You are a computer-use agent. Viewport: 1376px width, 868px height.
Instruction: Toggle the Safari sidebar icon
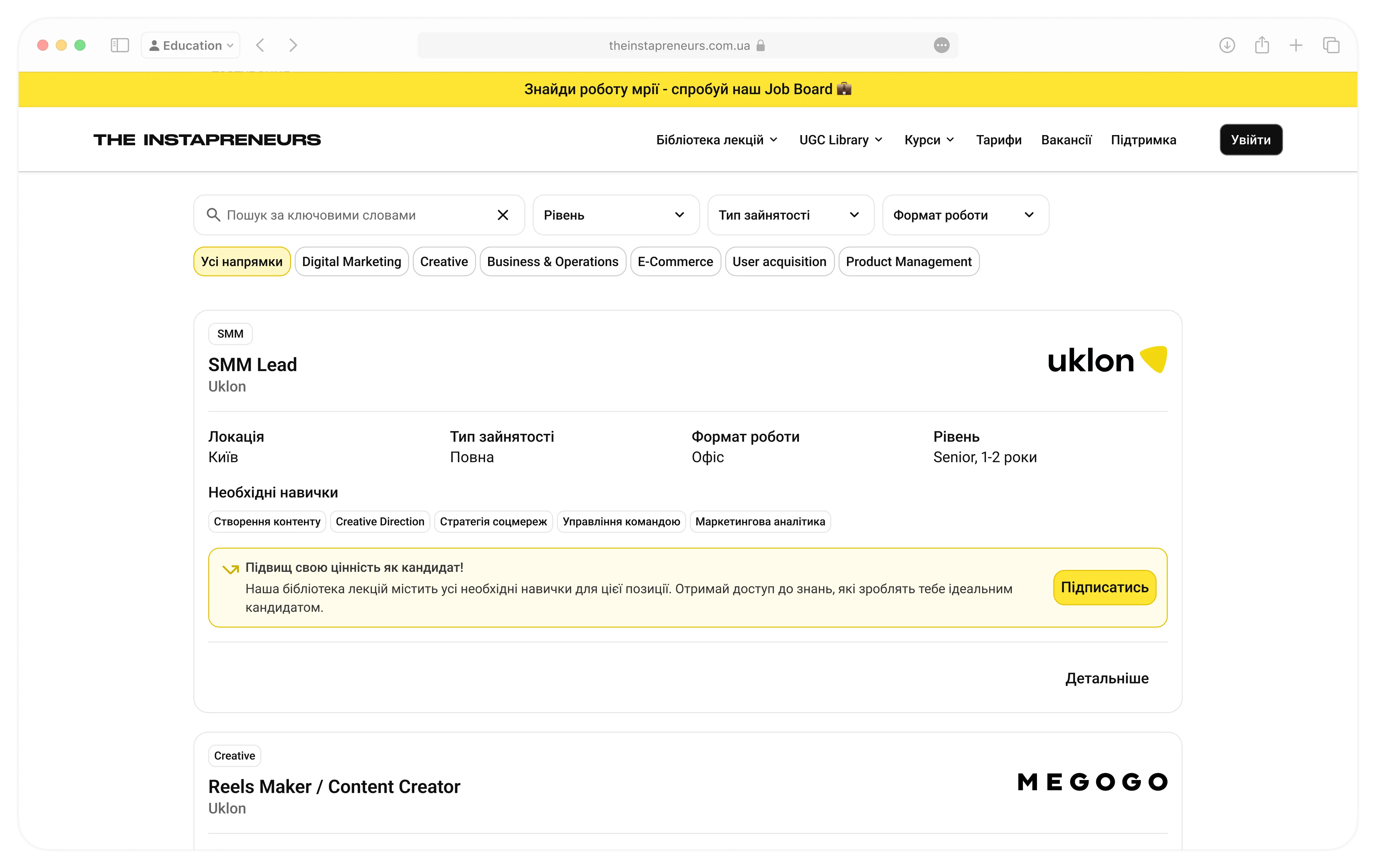click(119, 45)
